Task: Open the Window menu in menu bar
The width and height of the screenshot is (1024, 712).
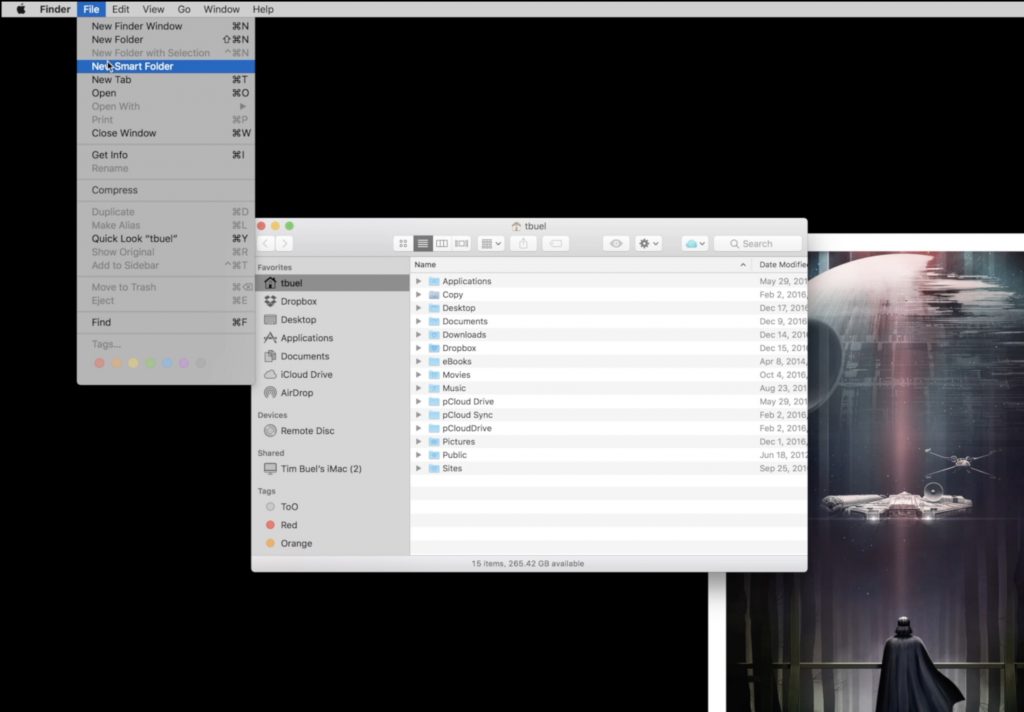Action: coord(221,9)
